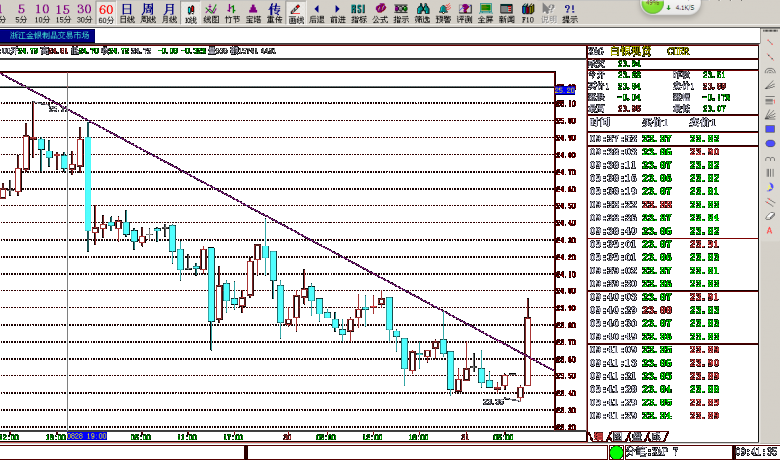Pick the blue rectangle drawing tool
Screen dimensions: 780x463
click(x=769, y=129)
